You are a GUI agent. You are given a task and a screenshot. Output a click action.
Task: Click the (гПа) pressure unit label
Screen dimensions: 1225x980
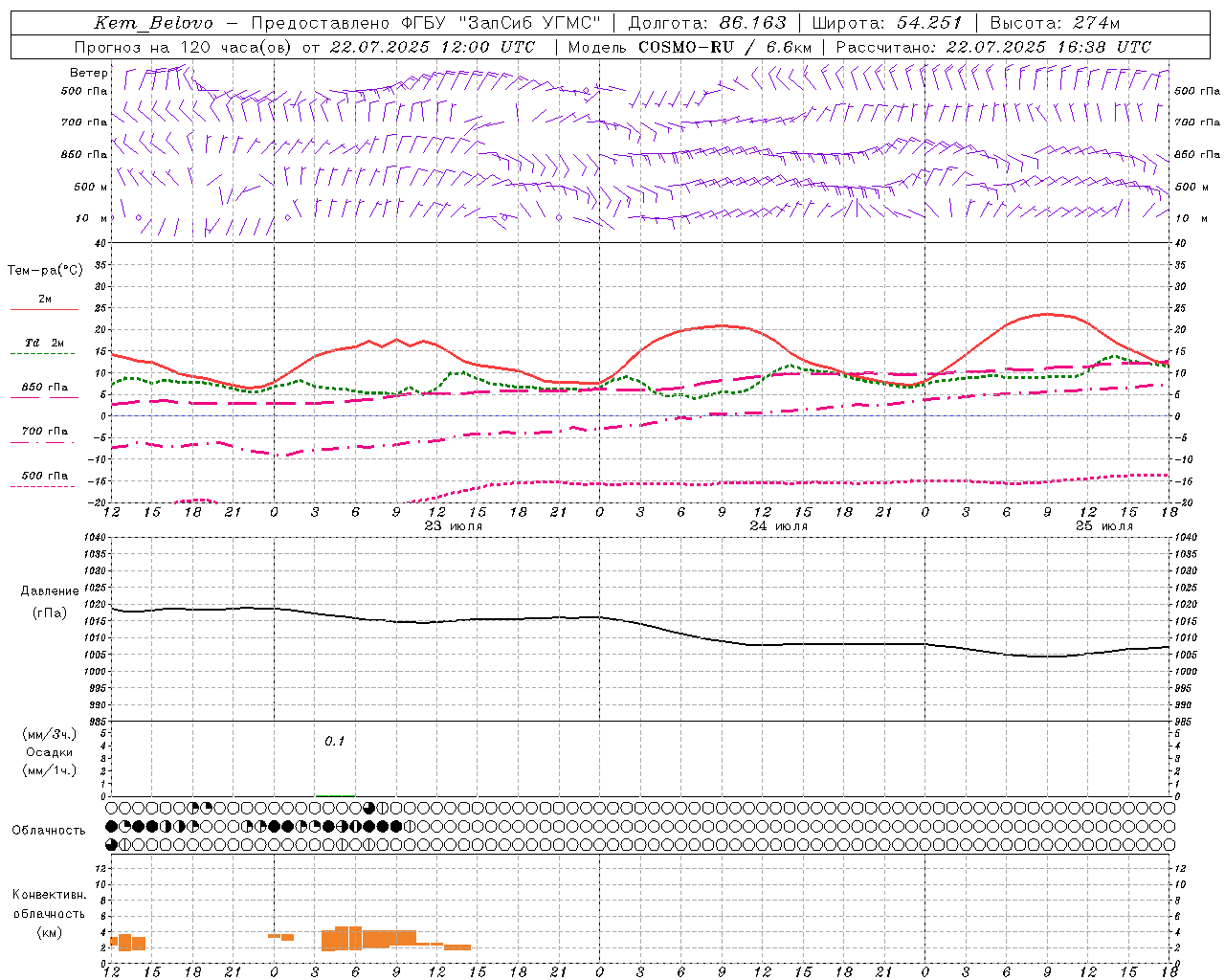pos(50,612)
